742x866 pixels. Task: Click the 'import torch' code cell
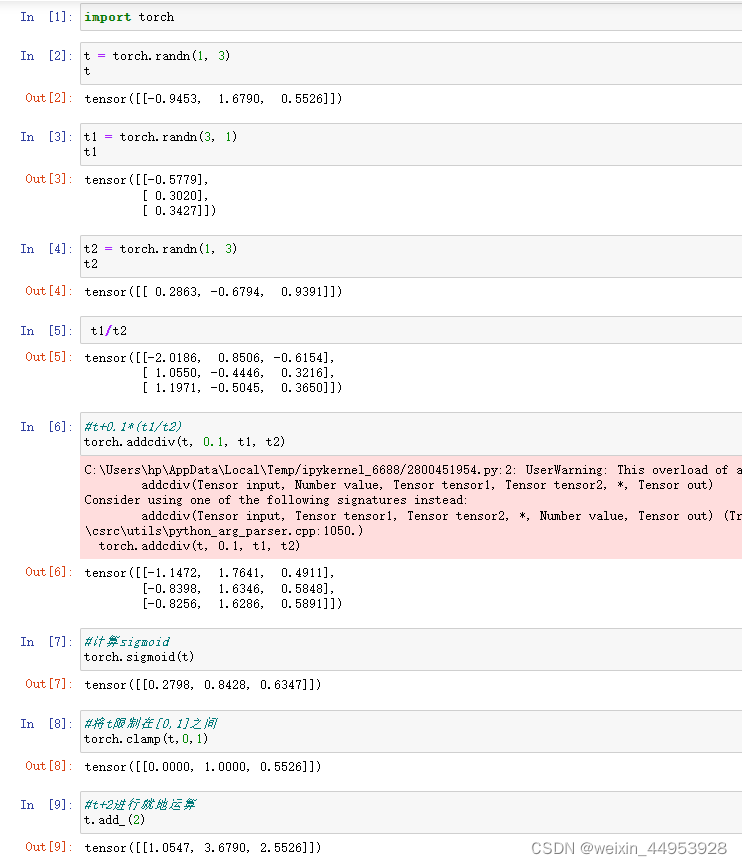411,17
